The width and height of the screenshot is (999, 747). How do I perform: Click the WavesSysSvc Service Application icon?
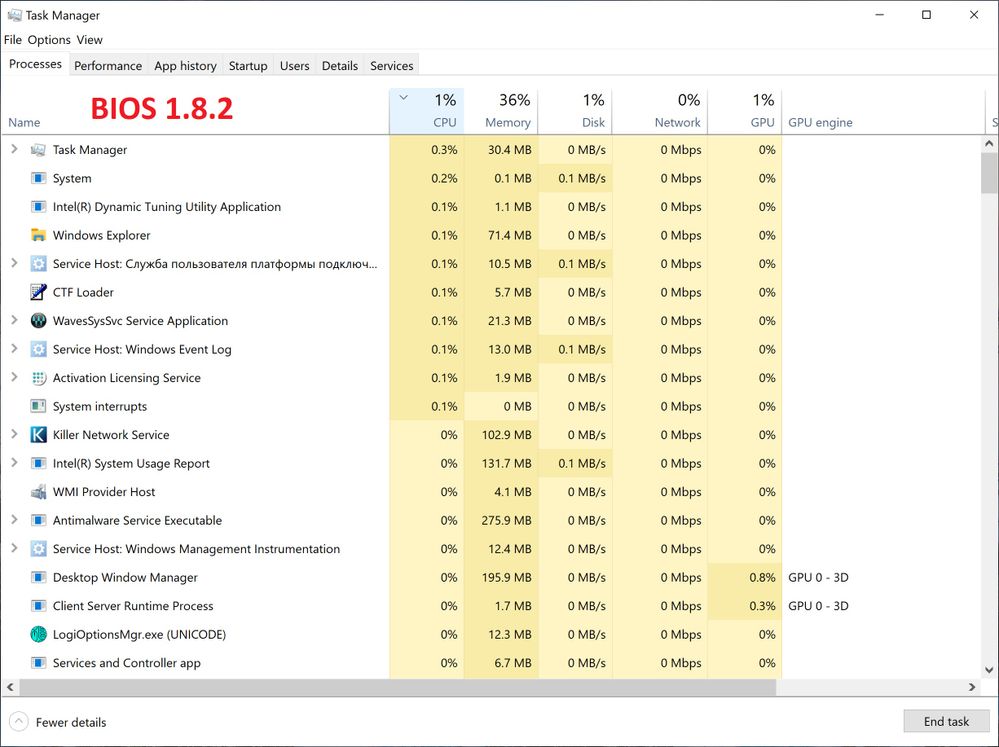(38, 321)
